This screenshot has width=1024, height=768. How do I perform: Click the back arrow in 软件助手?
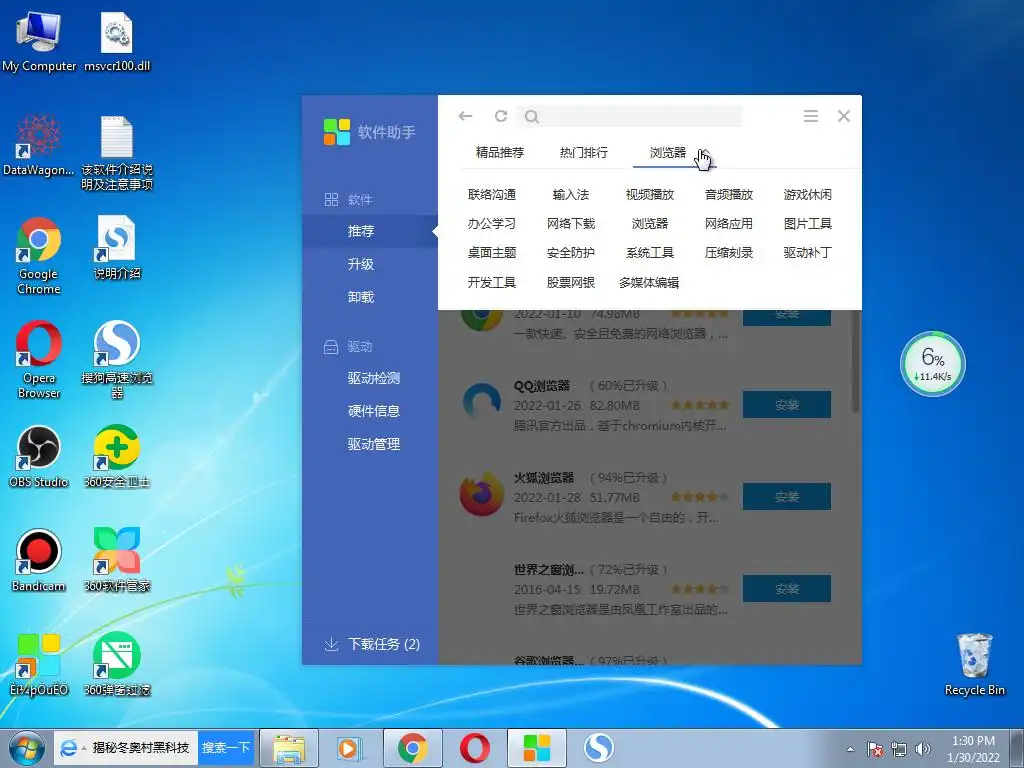pos(465,116)
